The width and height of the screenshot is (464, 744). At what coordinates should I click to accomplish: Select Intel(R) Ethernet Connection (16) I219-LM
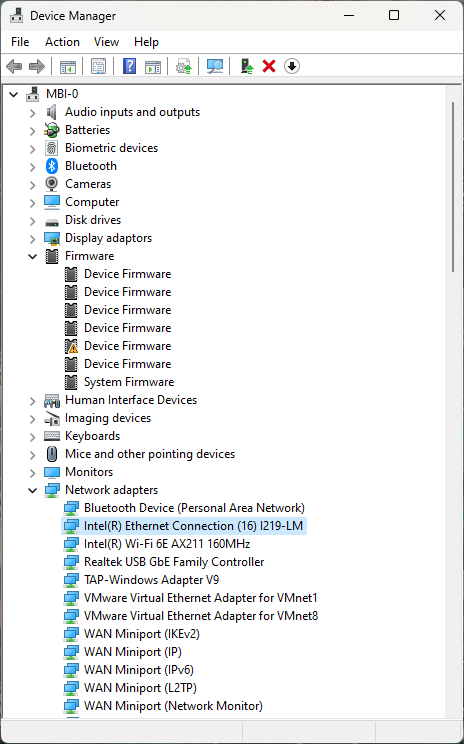tap(193, 526)
